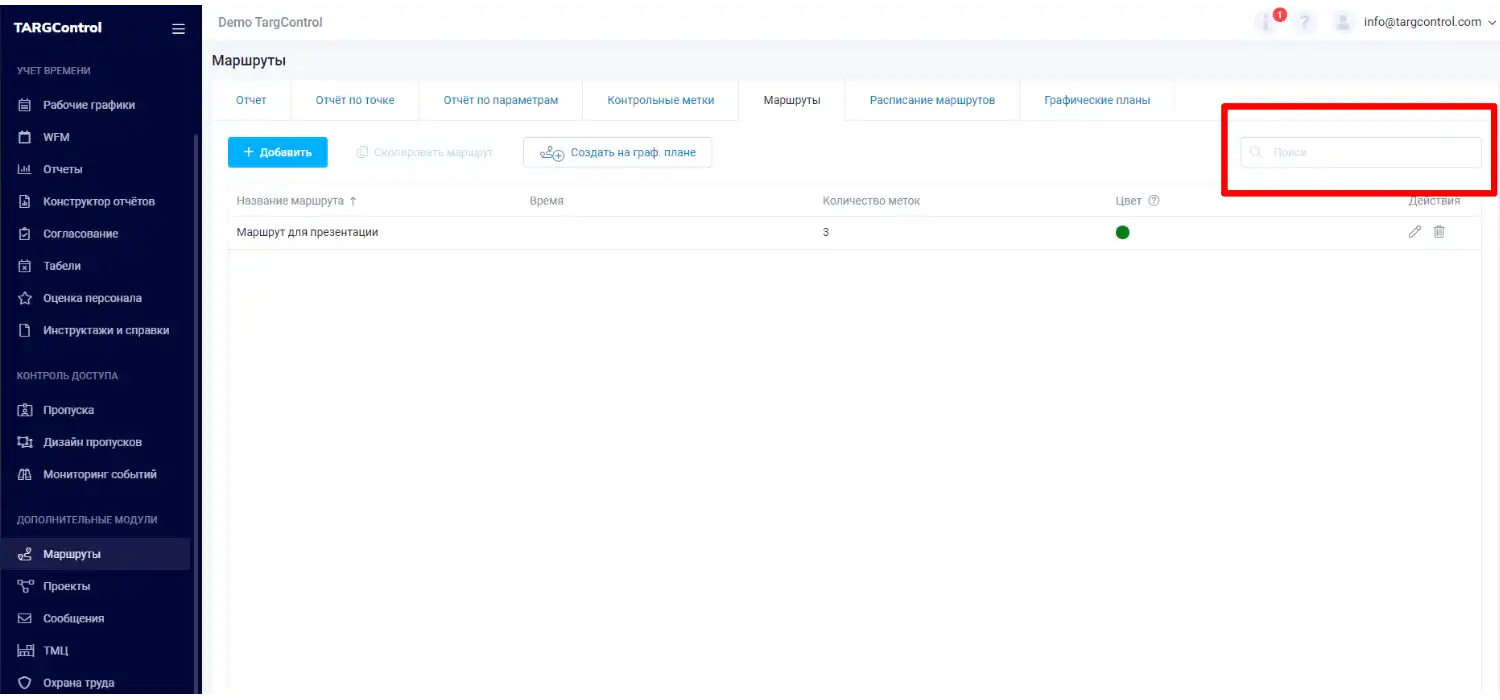Click Создать на граф. плане button
This screenshot has width=1500, height=700.
[618, 152]
